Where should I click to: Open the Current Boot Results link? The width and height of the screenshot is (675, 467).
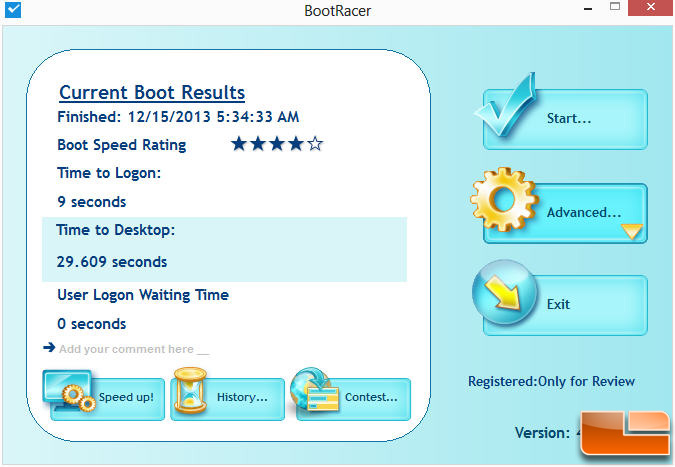152,93
